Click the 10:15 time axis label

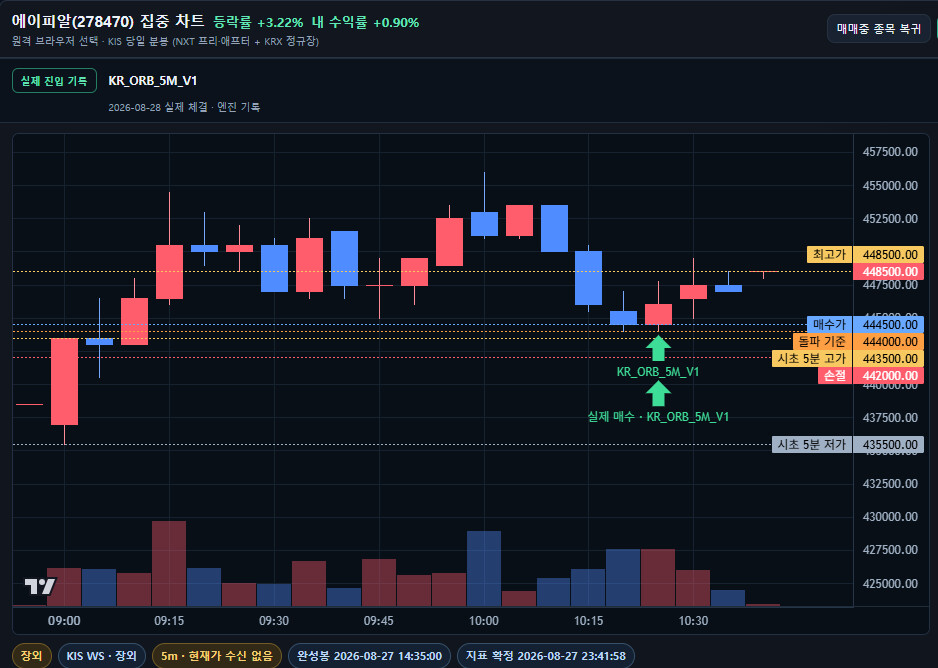[x=589, y=621]
